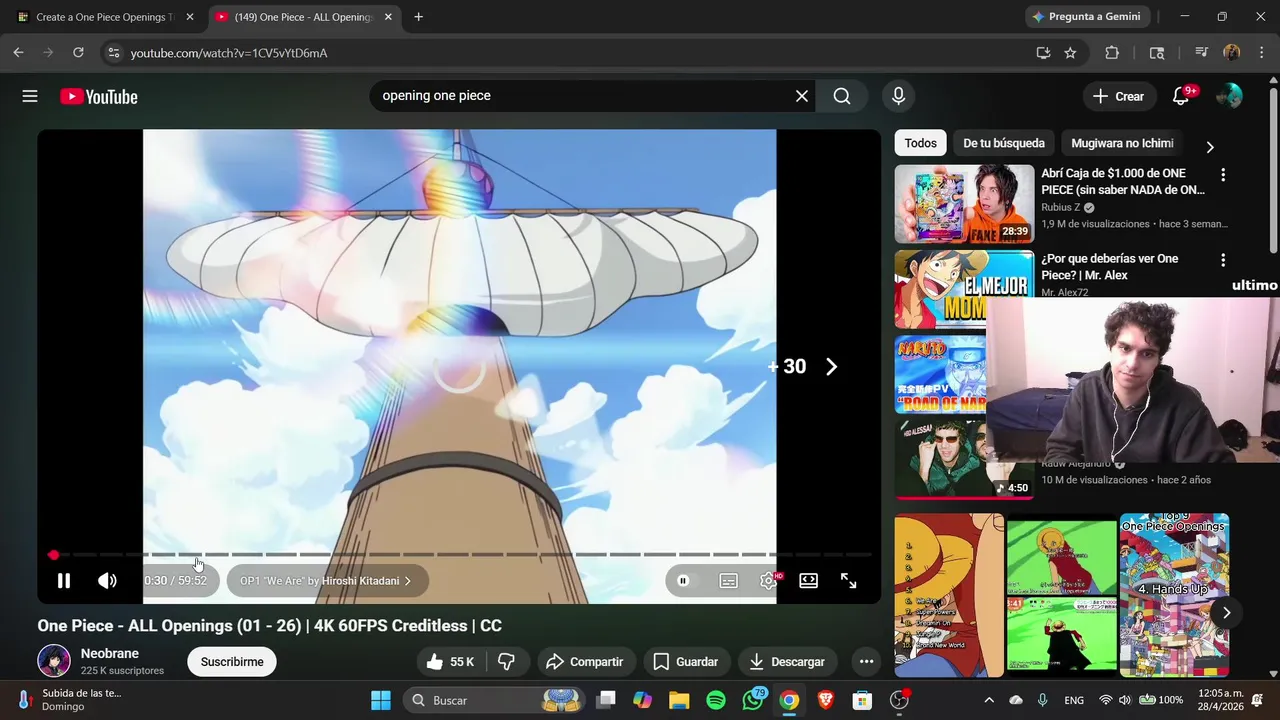
Task: Open Spotify from the taskbar
Action: [x=716, y=700]
